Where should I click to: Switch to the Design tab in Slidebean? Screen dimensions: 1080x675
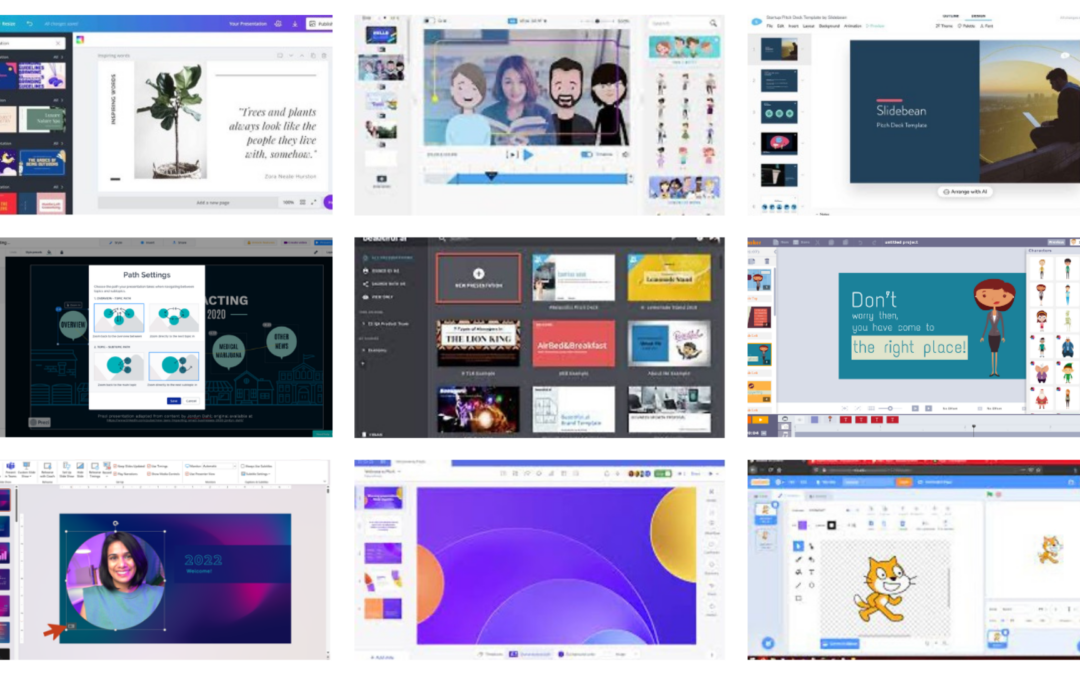coord(978,15)
